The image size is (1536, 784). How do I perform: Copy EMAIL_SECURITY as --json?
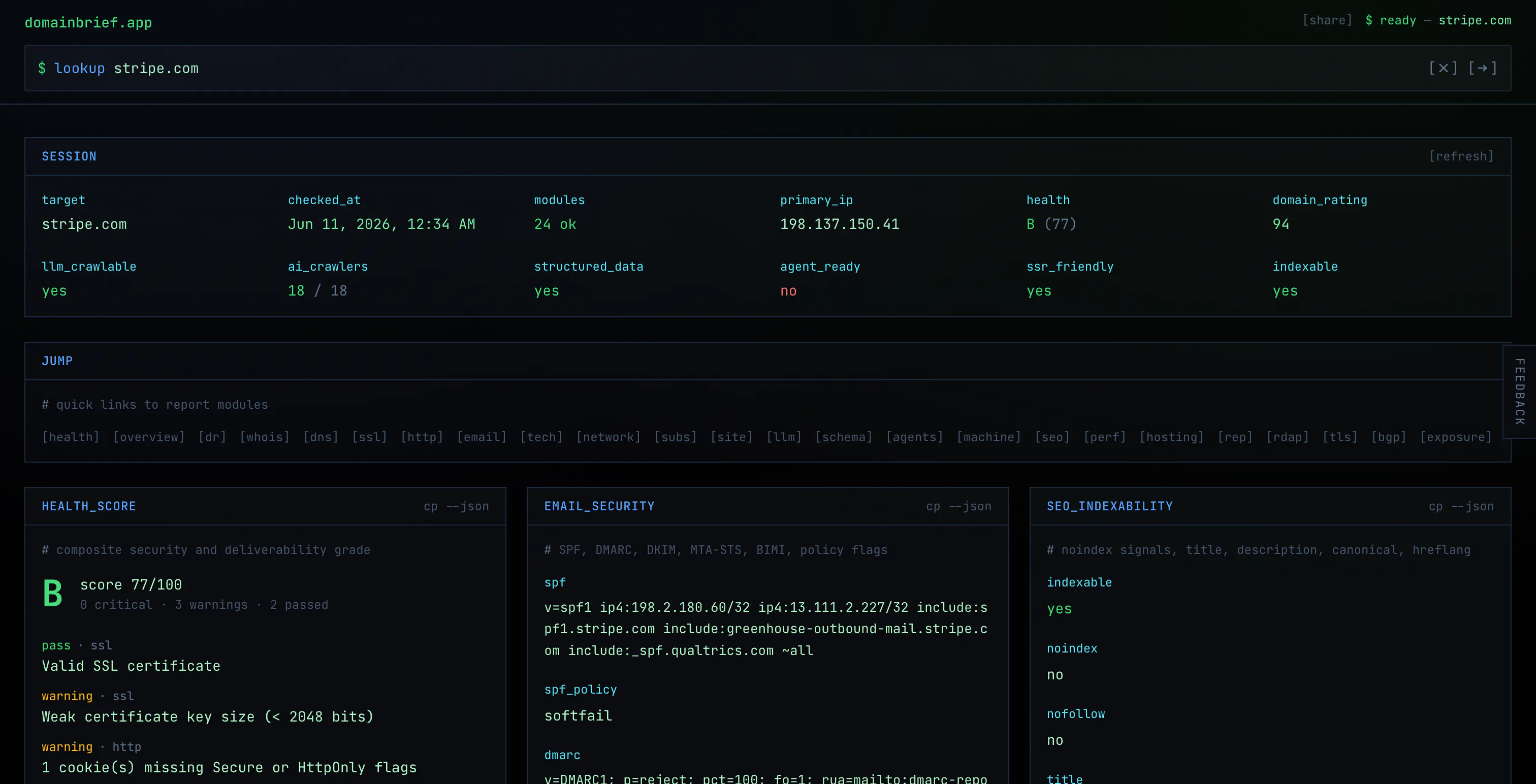pyautogui.click(x=970, y=506)
